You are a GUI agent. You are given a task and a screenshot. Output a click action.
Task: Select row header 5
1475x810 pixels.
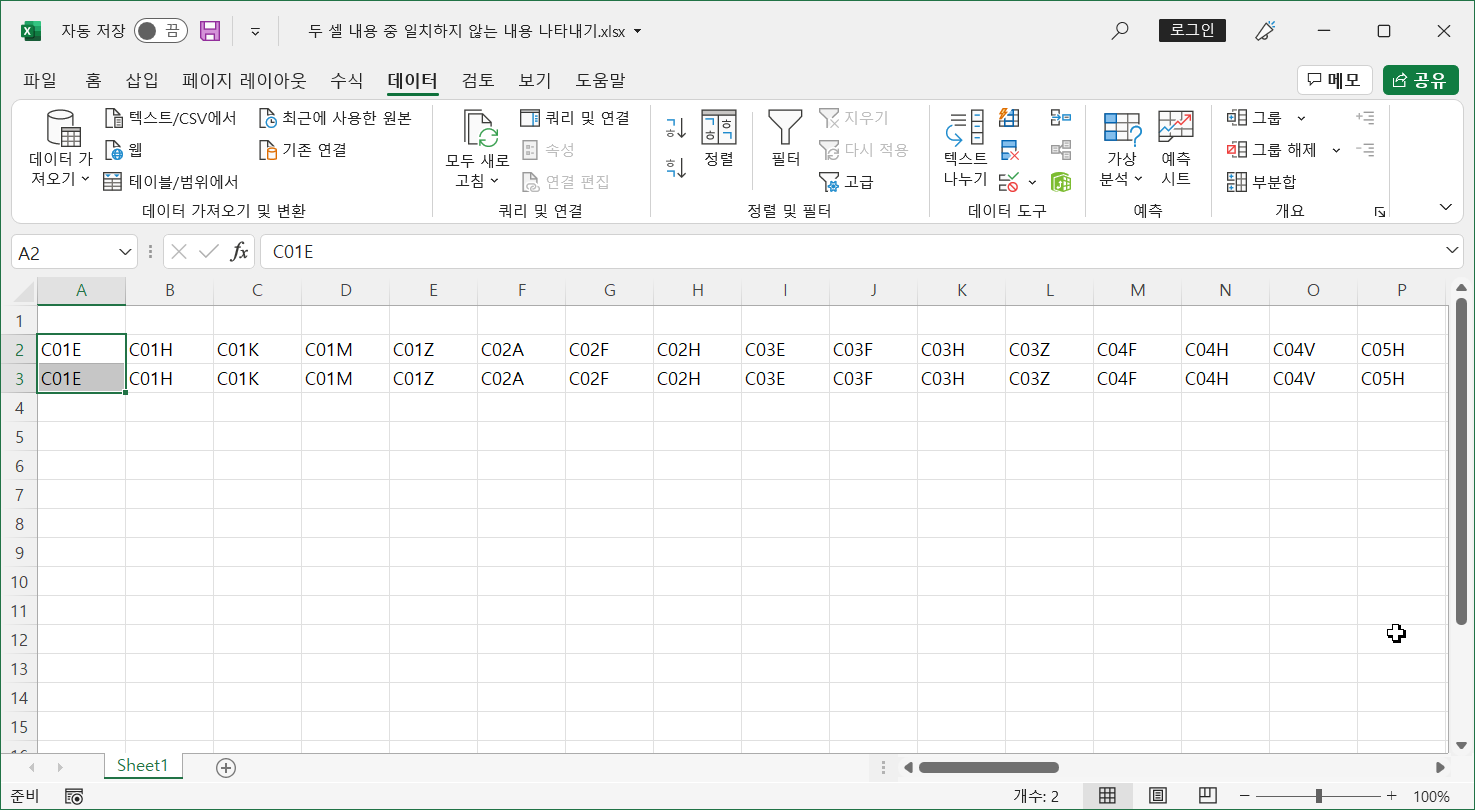pos(18,436)
